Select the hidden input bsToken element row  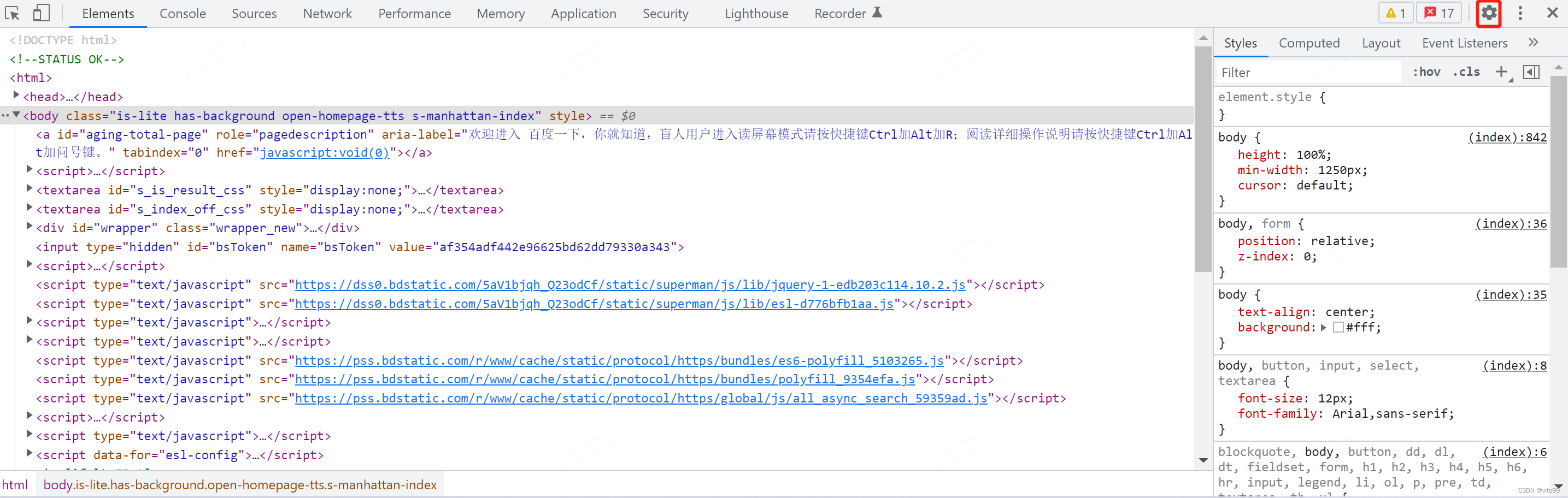coord(359,247)
